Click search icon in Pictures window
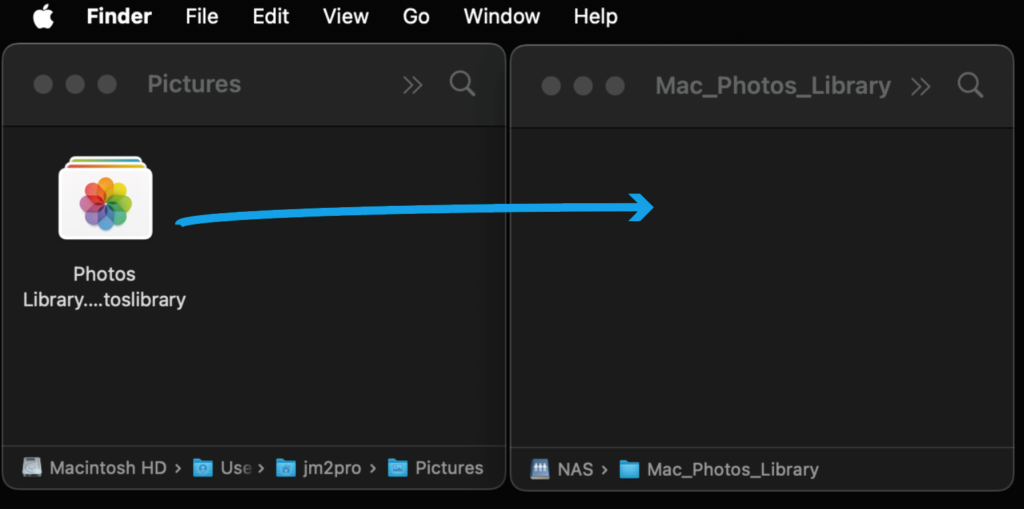1024x509 pixels. point(462,83)
